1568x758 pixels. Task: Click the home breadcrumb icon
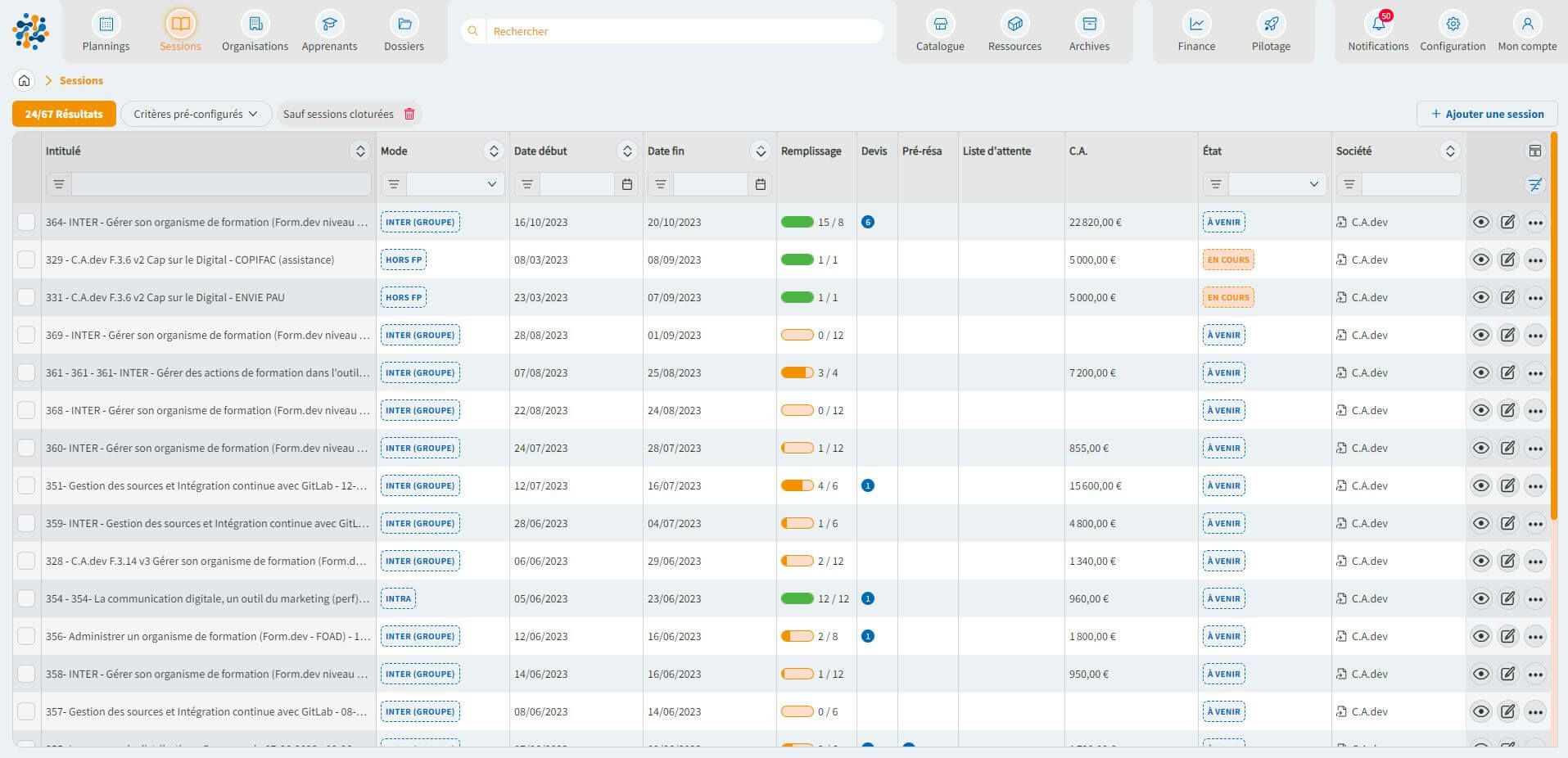(x=25, y=80)
